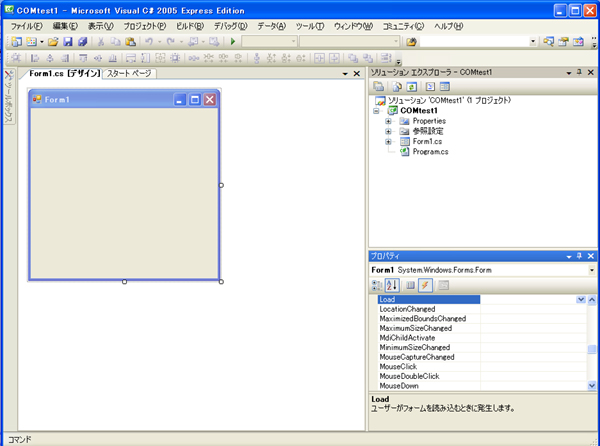Open the ヘルプ(H) menu

pyautogui.click(x=448, y=26)
